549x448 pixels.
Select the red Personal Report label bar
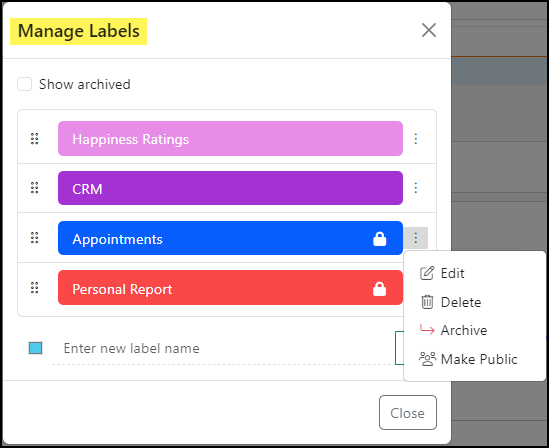(x=230, y=288)
